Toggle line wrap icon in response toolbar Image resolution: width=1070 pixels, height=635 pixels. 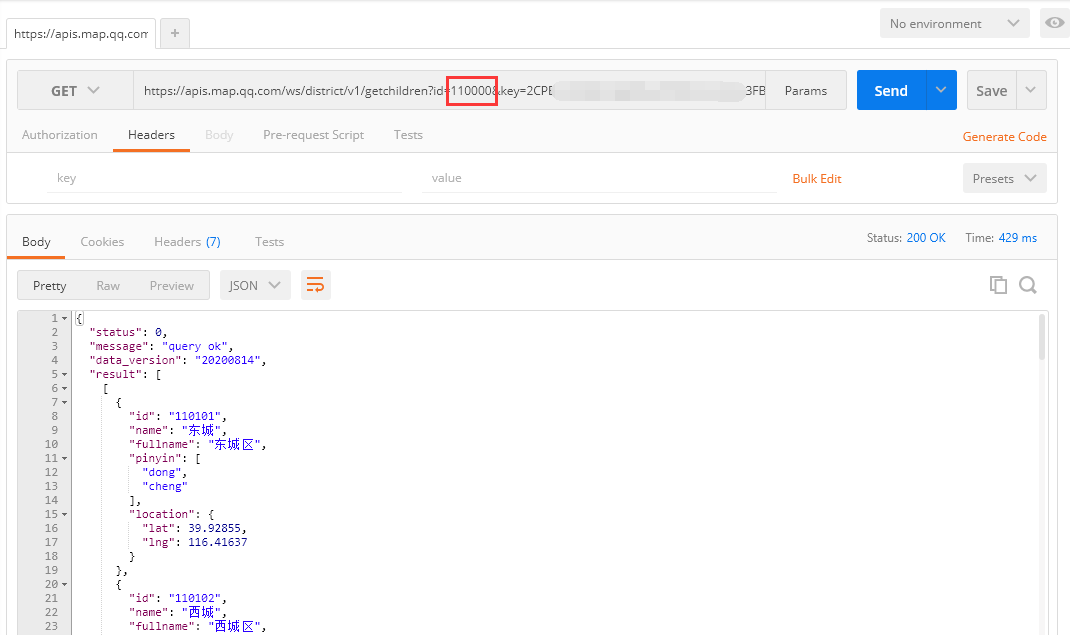tap(315, 286)
